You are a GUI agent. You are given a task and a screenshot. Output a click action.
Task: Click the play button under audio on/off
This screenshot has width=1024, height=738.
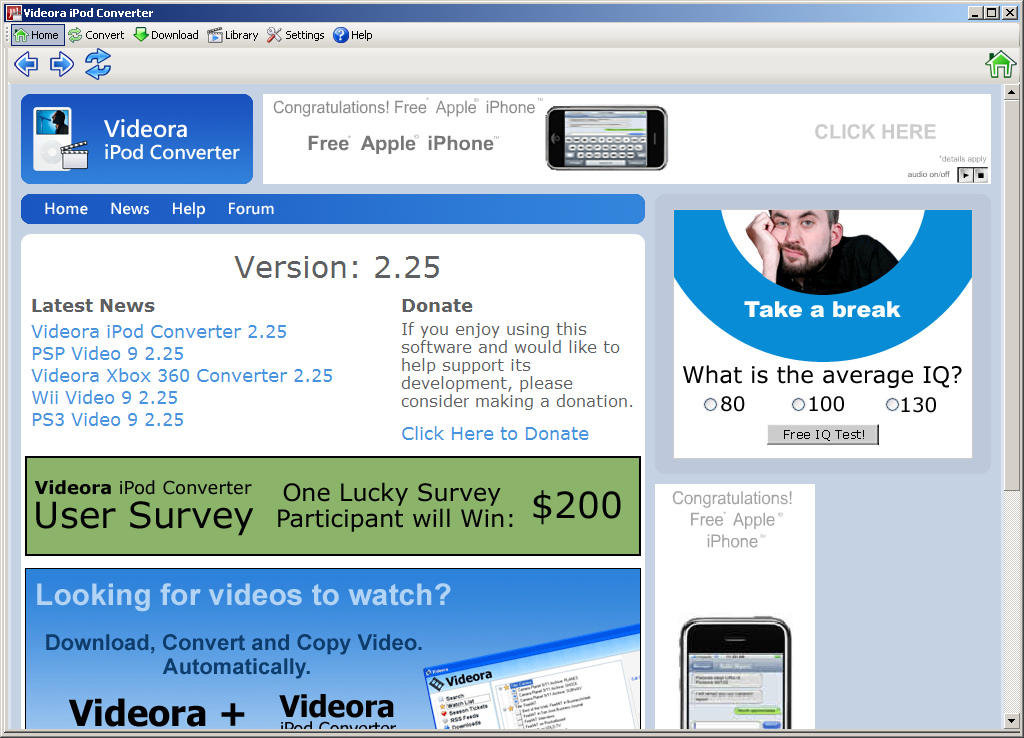pyautogui.click(x=965, y=175)
